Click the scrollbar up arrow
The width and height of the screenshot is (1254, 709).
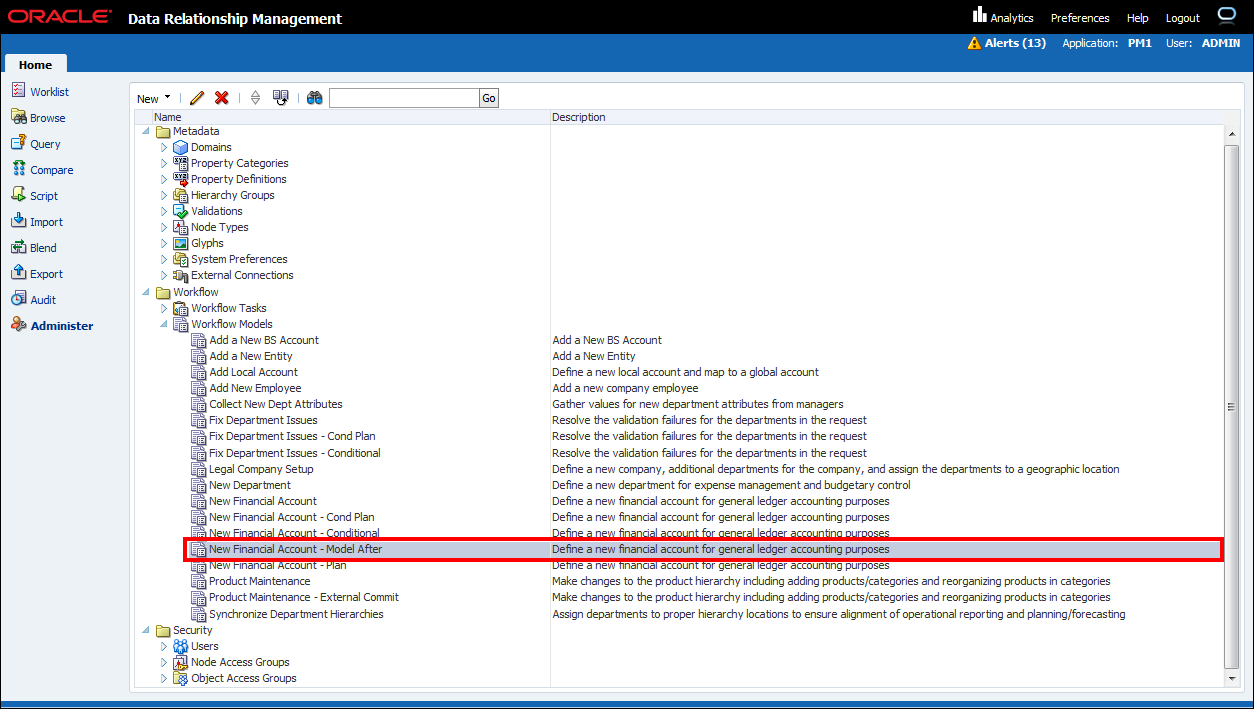click(1232, 132)
